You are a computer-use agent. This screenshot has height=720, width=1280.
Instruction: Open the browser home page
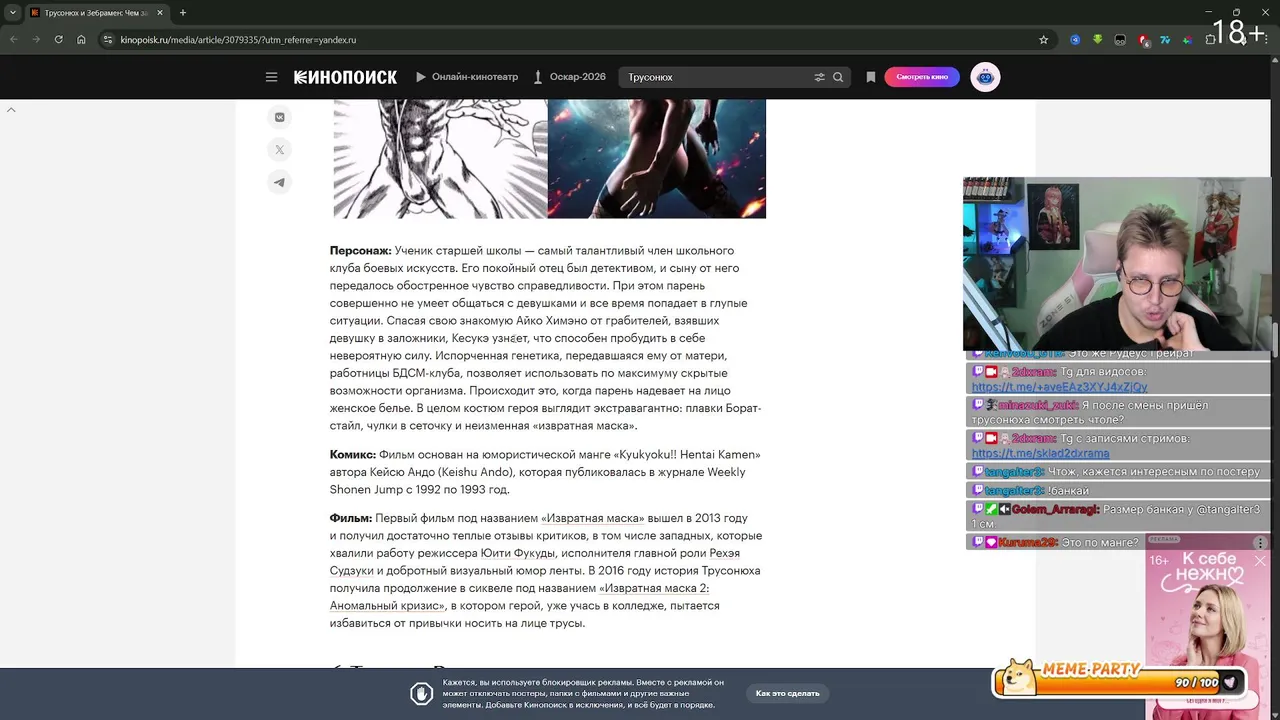[x=81, y=40]
